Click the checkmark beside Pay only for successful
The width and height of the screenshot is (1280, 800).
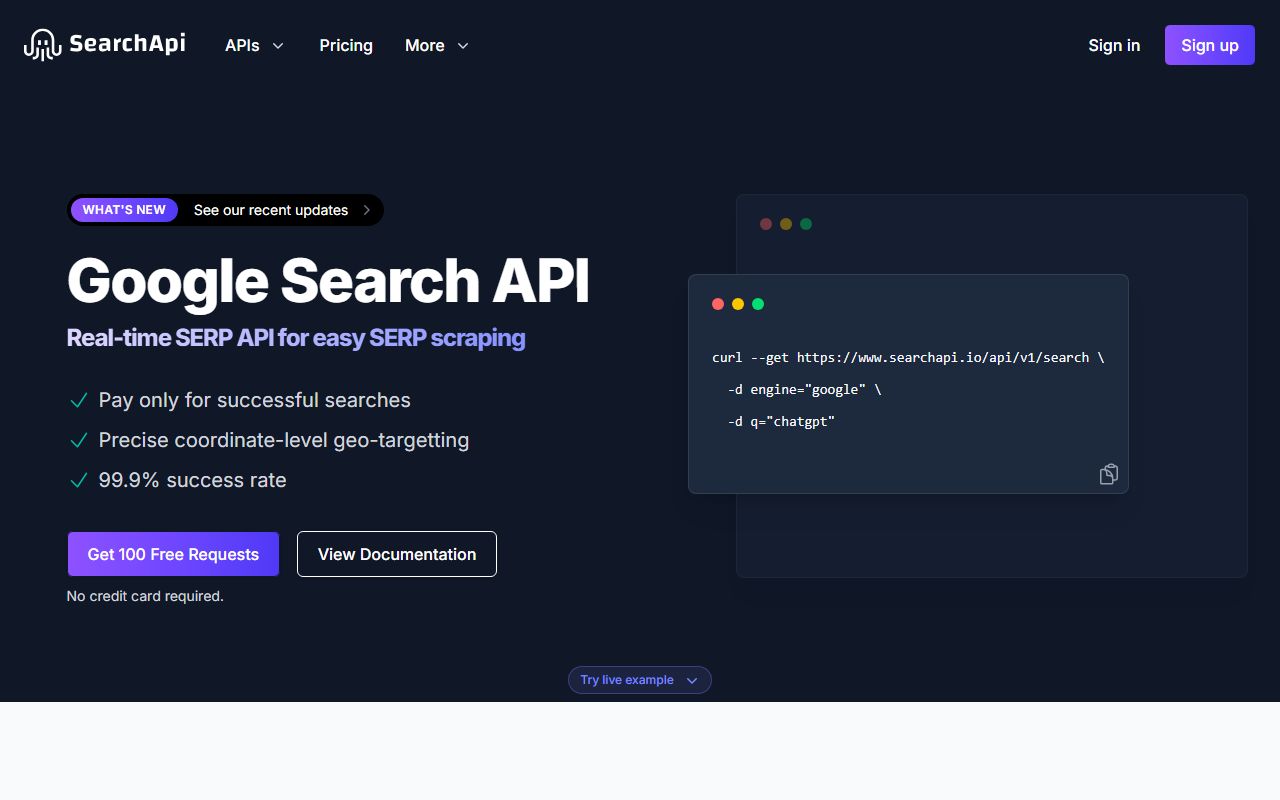78,401
